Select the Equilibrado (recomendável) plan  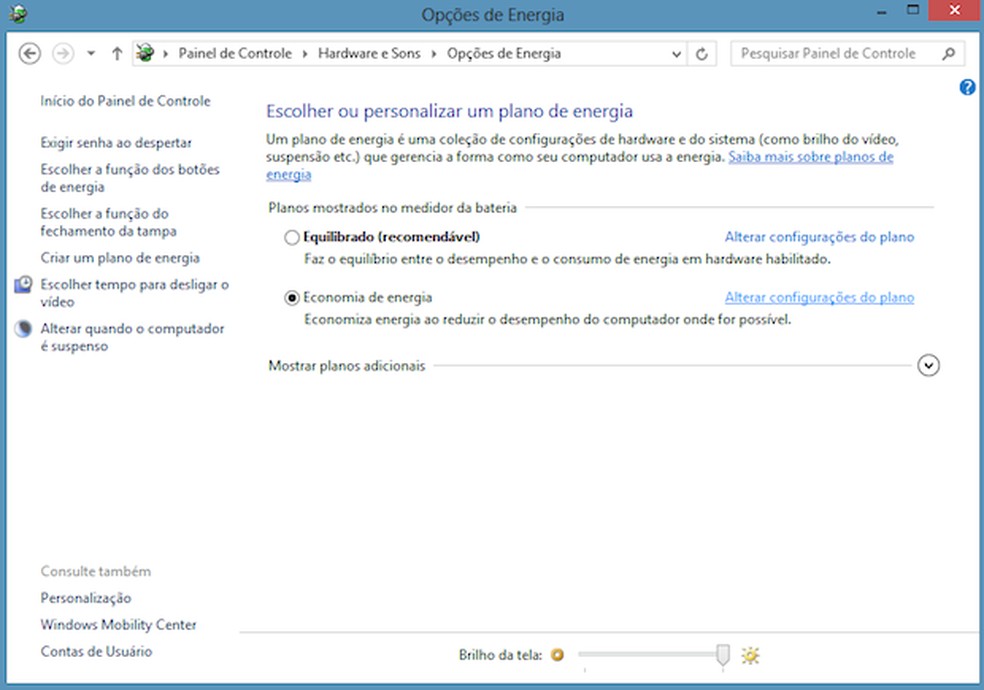click(x=292, y=238)
